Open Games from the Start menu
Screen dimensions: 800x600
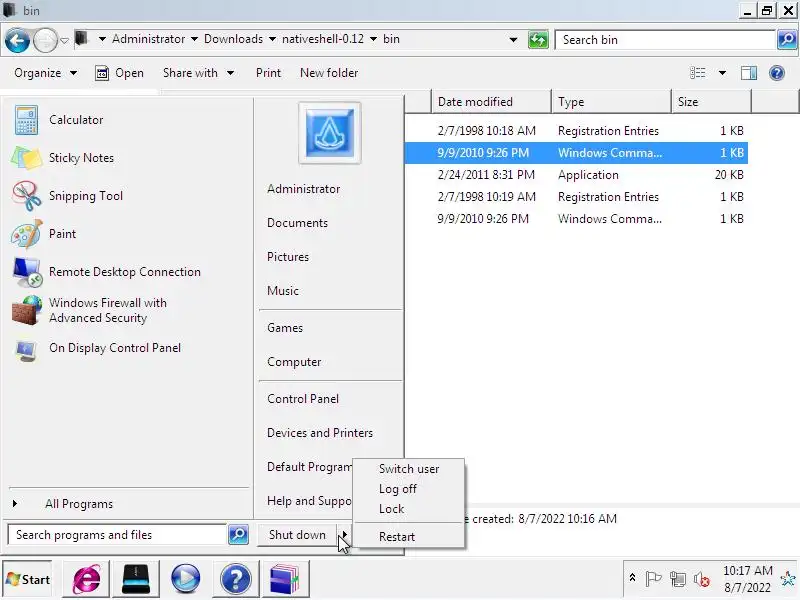coord(285,328)
